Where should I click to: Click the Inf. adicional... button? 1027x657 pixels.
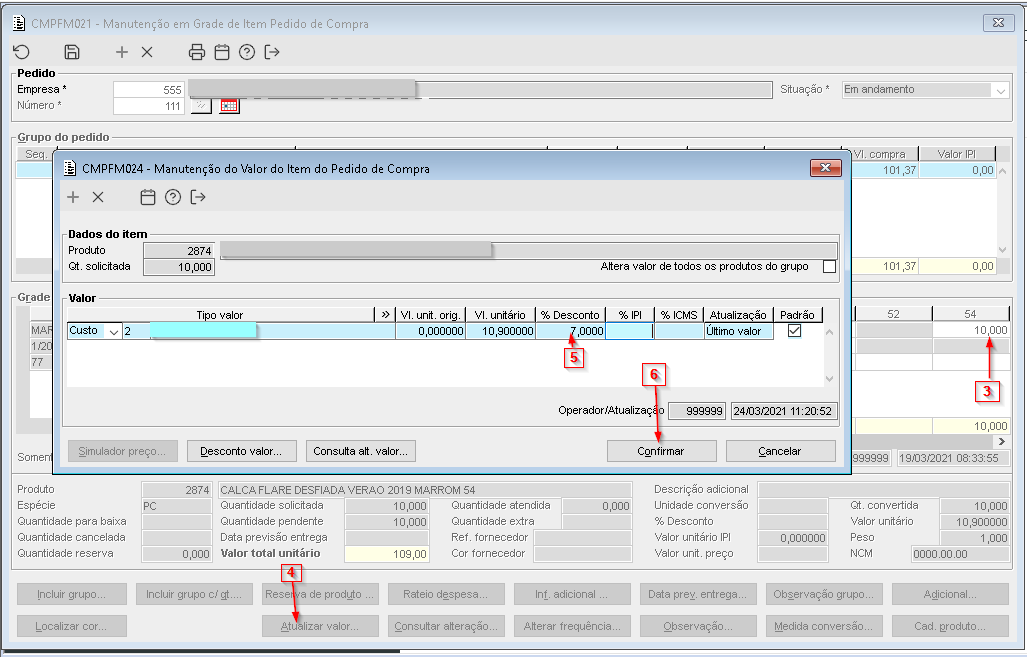(x=572, y=595)
